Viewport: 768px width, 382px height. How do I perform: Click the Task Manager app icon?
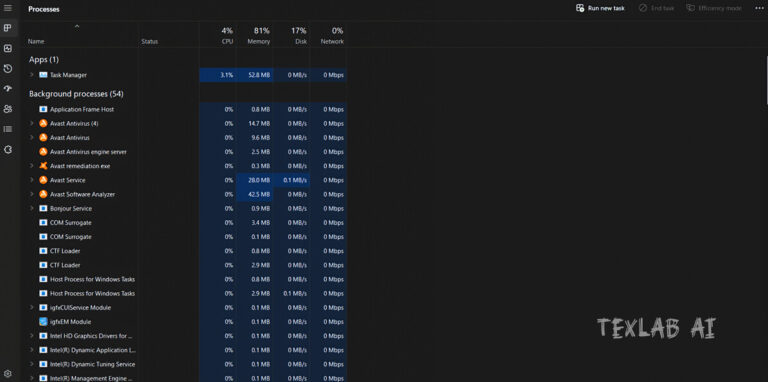43,75
